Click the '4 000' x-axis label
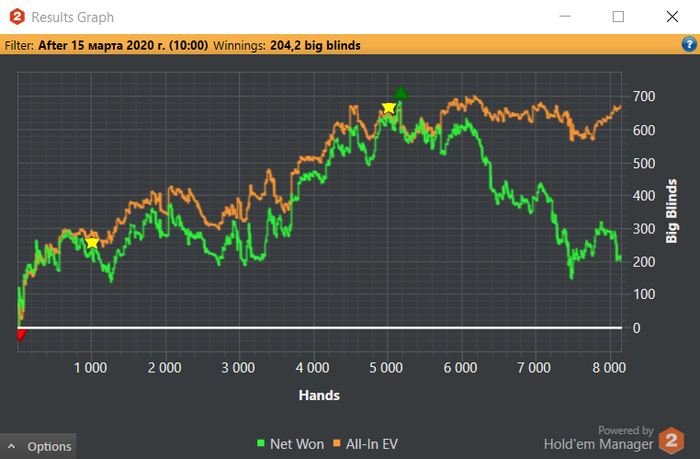 pos(312,367)
